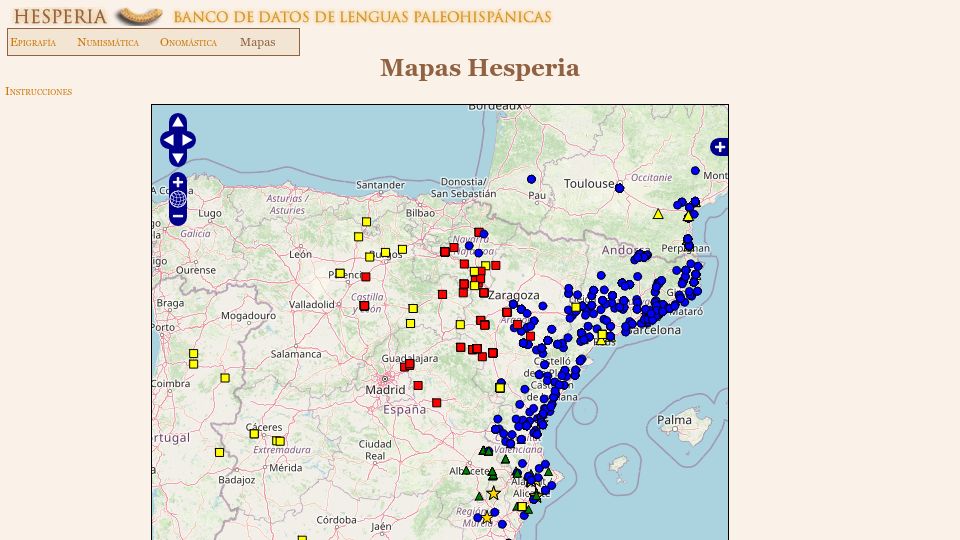Open the Epigrafía menu
960x540 pixels.
pos(33,42)
